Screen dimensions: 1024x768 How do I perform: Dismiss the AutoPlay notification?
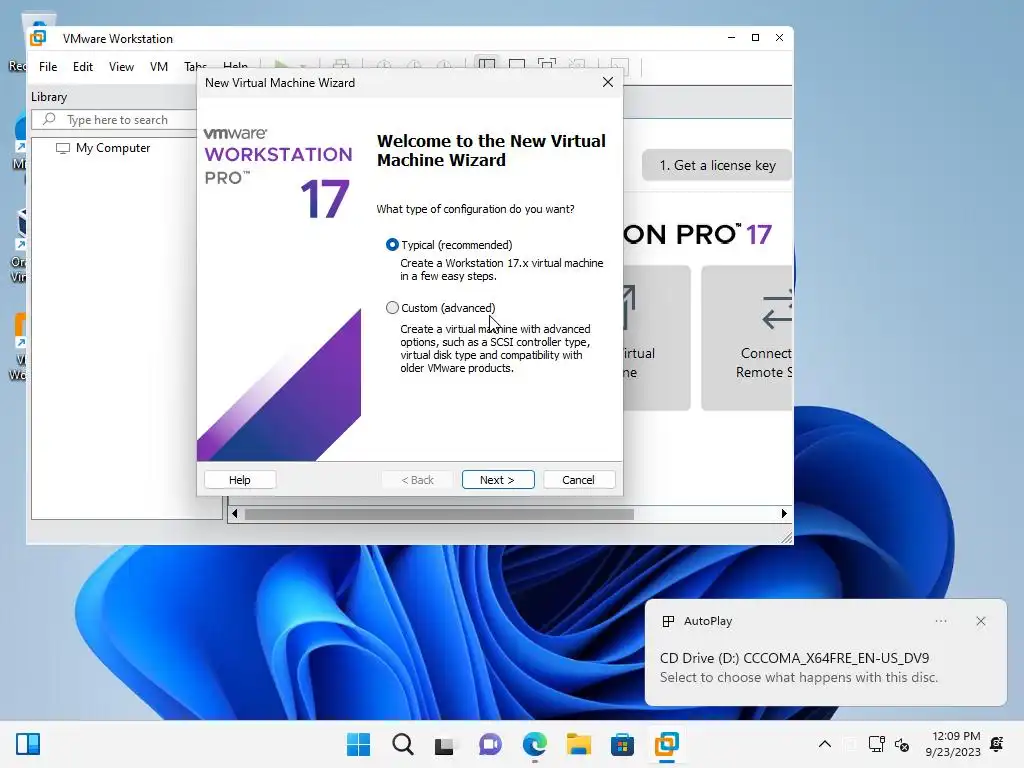[981, 621]
